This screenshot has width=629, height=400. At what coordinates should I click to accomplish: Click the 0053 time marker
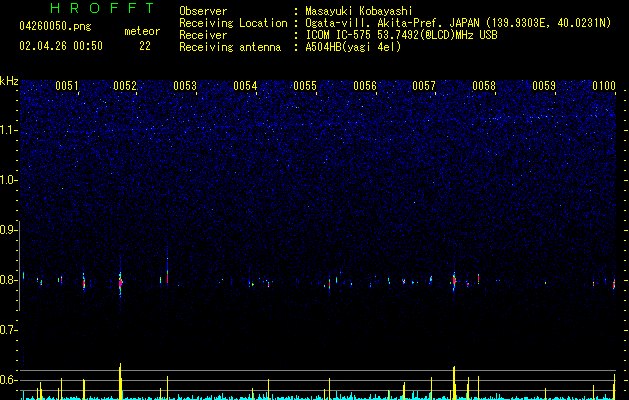coord(185,86)
